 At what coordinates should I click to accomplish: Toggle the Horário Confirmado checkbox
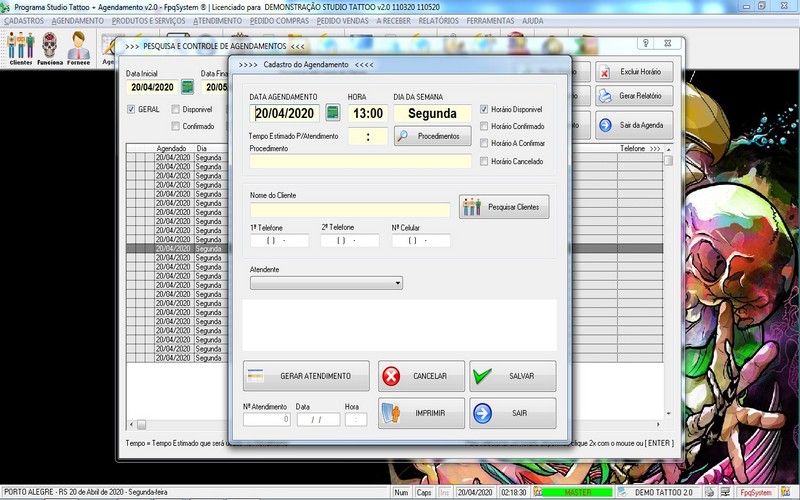point(484,126)
